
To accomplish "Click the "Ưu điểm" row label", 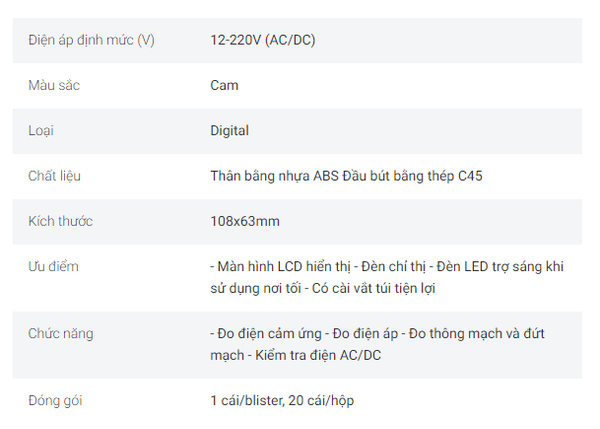I will pos(53,267).
